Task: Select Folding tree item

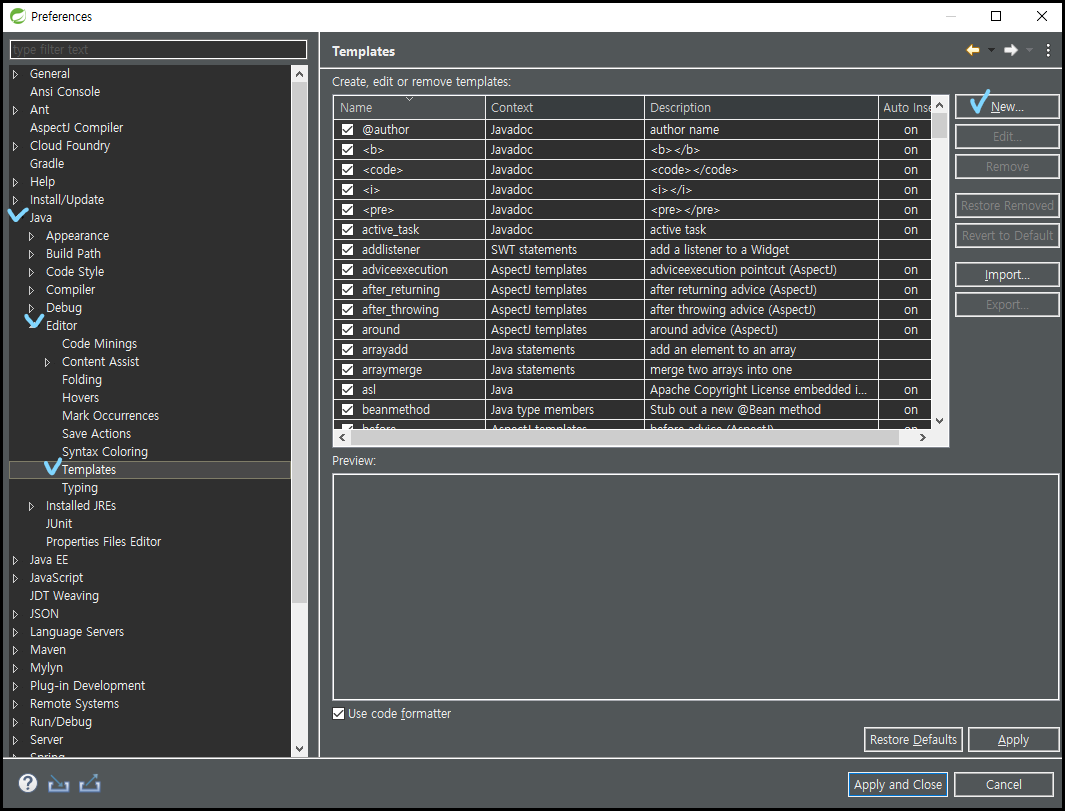Action: tap(82, 380)
